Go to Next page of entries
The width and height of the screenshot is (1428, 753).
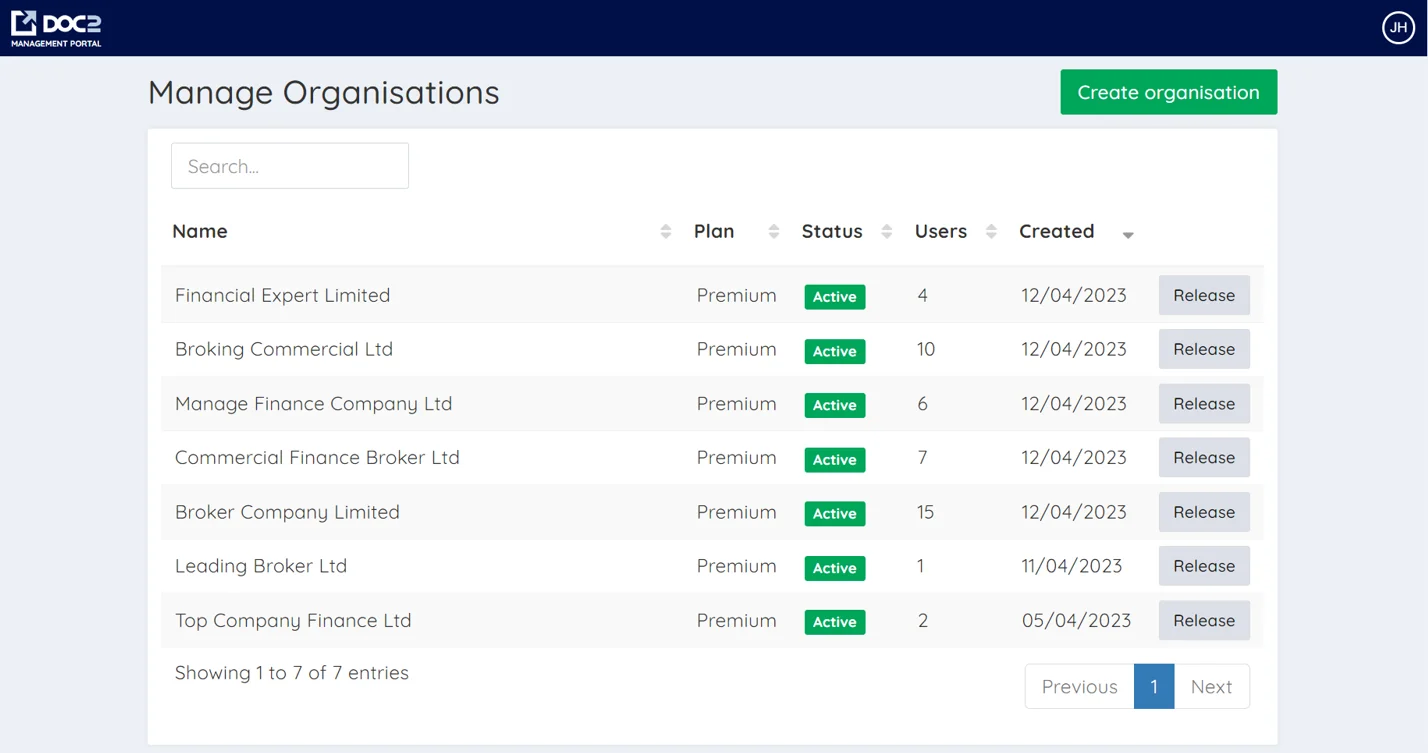[1211, 687]
